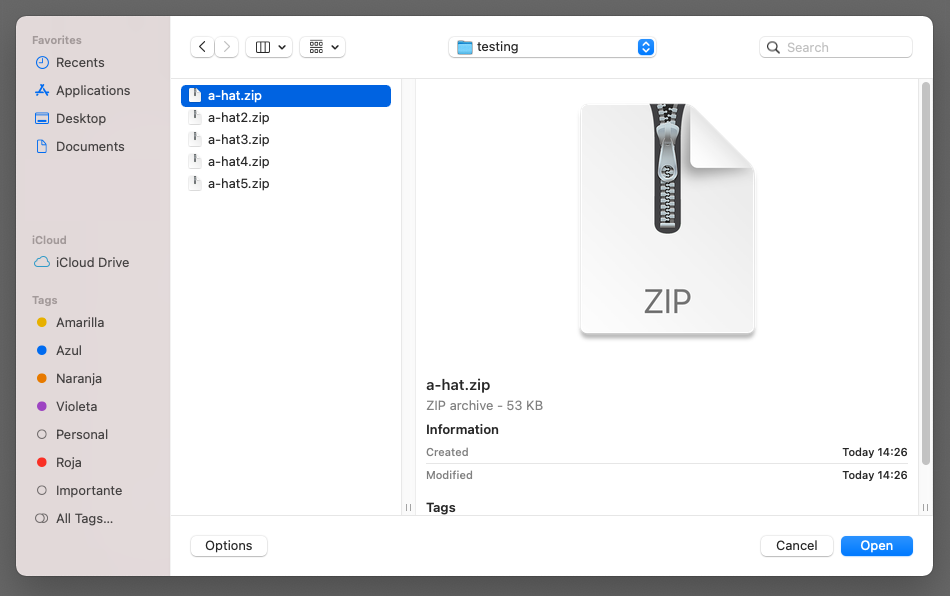950x596 pixels.
Task: Choose the red Roja tag
Action: (x=69, y=462)
